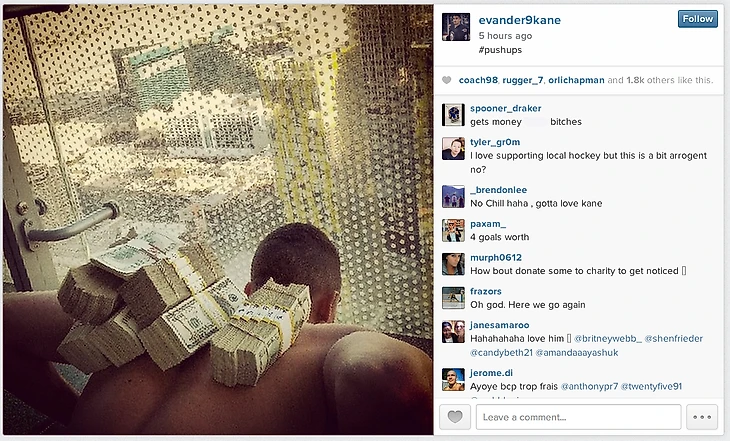Open orlichapman's profile from likes
Viewport: 730px width, 441px height.
(576, 80)
